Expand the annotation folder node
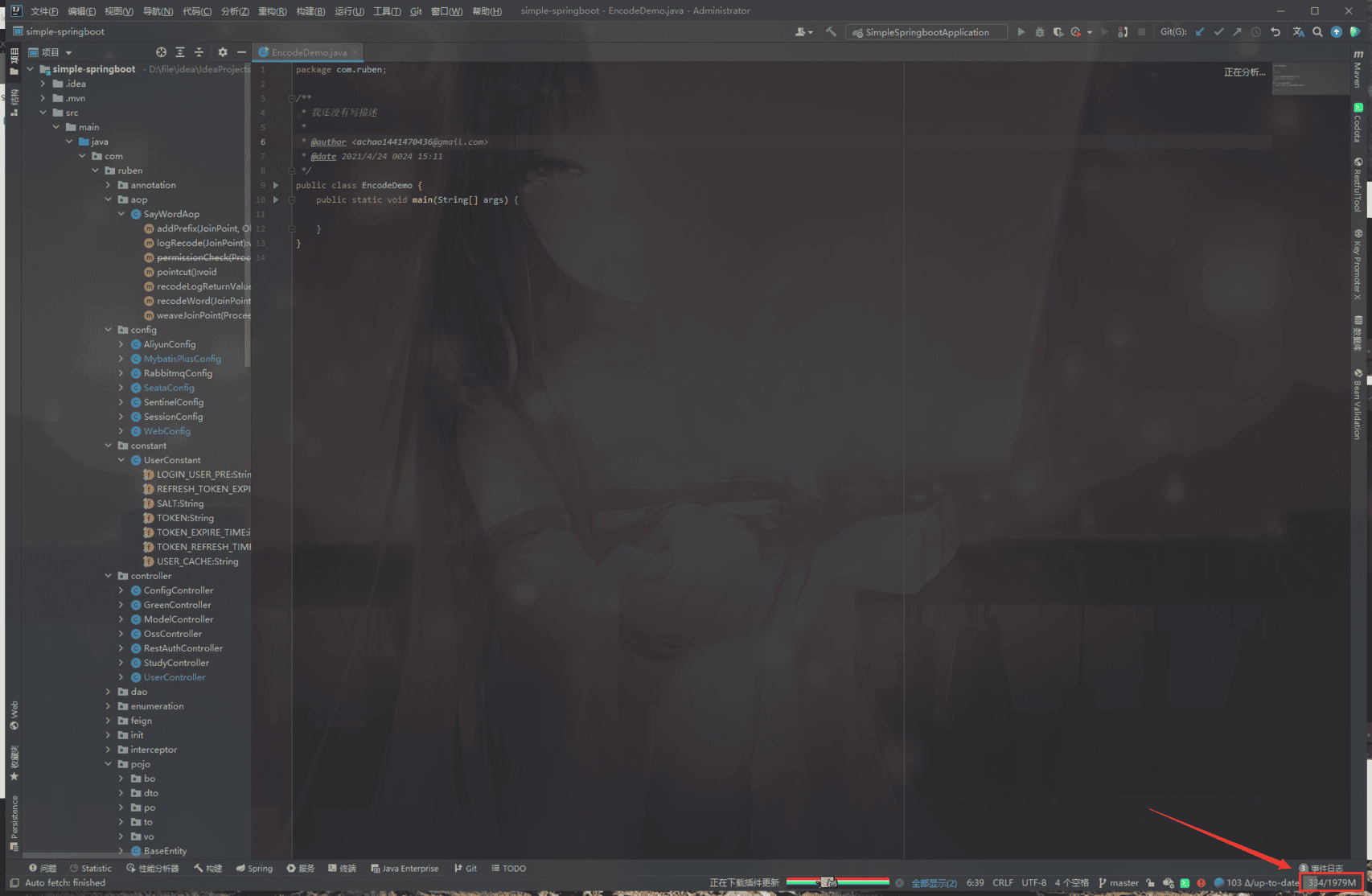1372x896 pixels. point(109,185)
